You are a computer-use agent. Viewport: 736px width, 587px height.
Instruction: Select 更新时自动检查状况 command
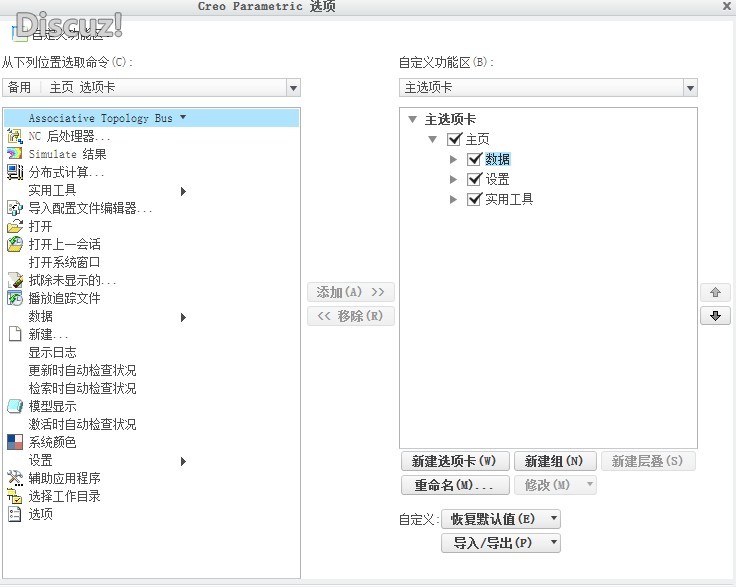83,370
